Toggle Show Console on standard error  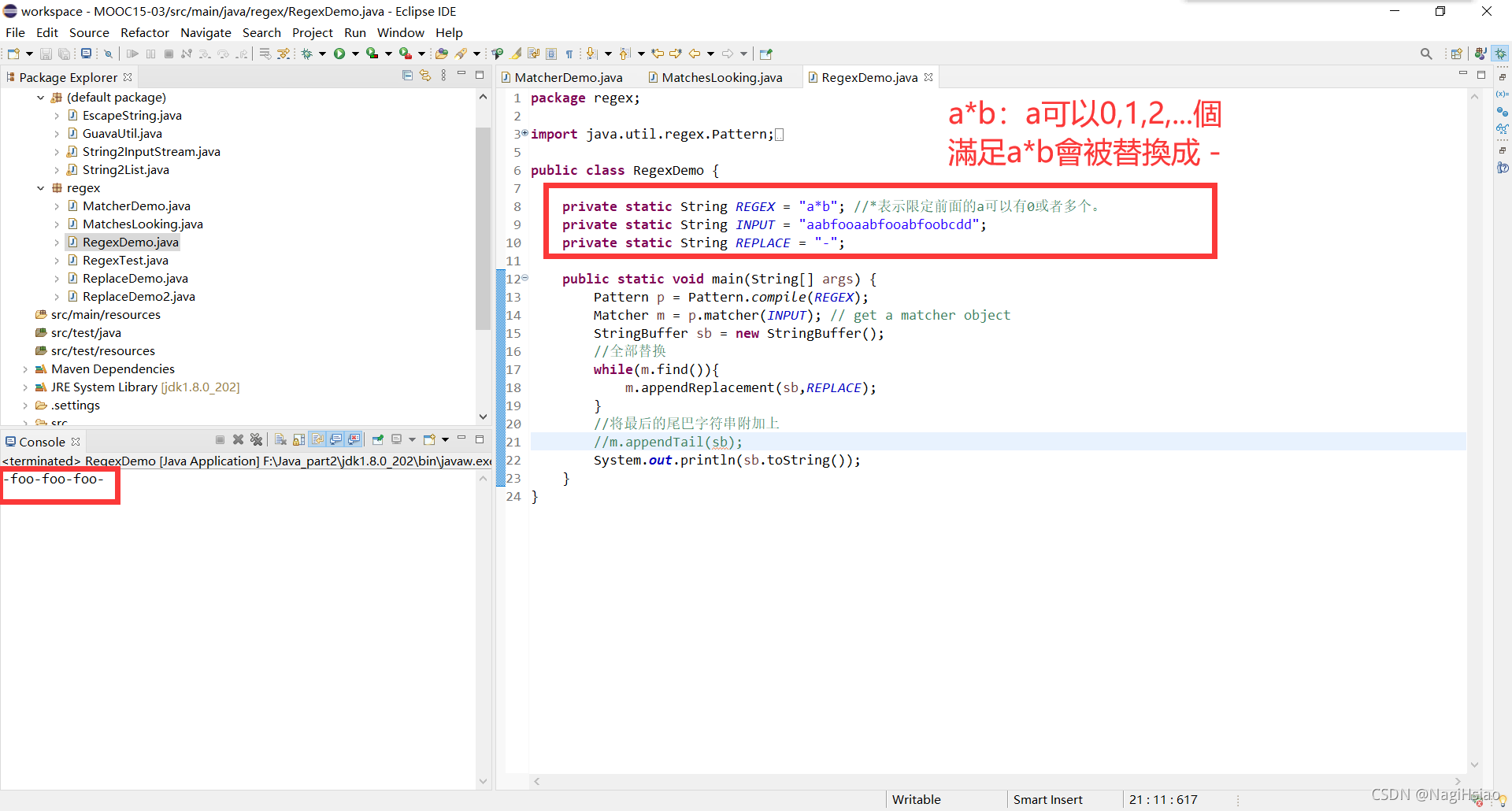[x=354, y=439]
